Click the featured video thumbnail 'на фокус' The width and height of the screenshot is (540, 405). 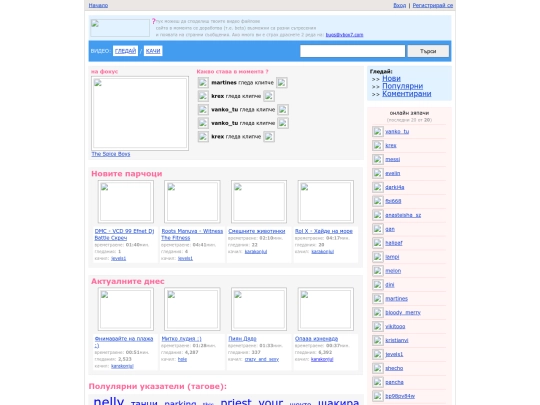(140, 113)
